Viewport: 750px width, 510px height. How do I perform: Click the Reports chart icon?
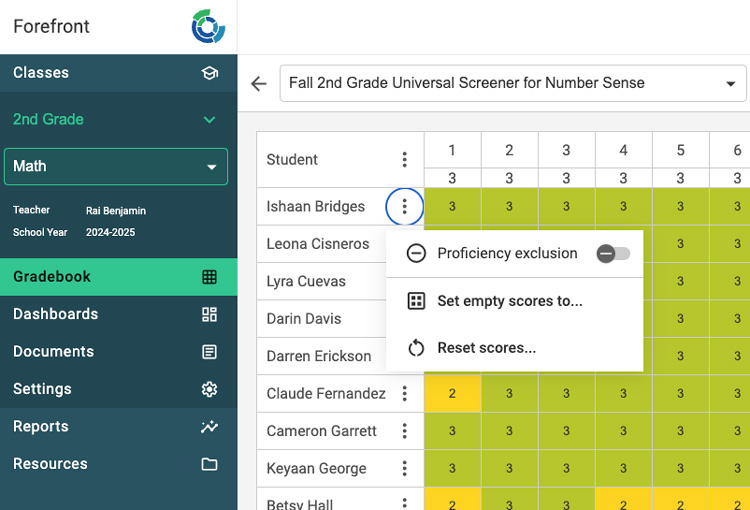(210, 426)
